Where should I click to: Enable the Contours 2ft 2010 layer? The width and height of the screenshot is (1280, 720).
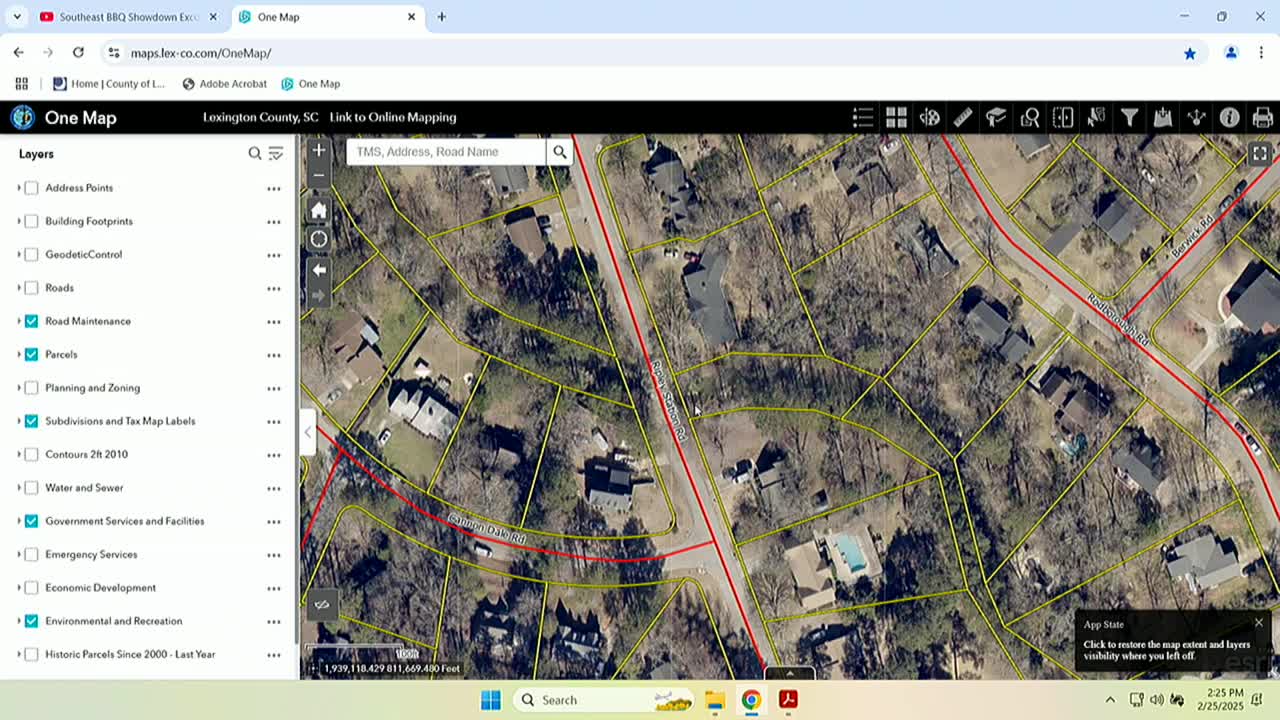tap(32, 455)
